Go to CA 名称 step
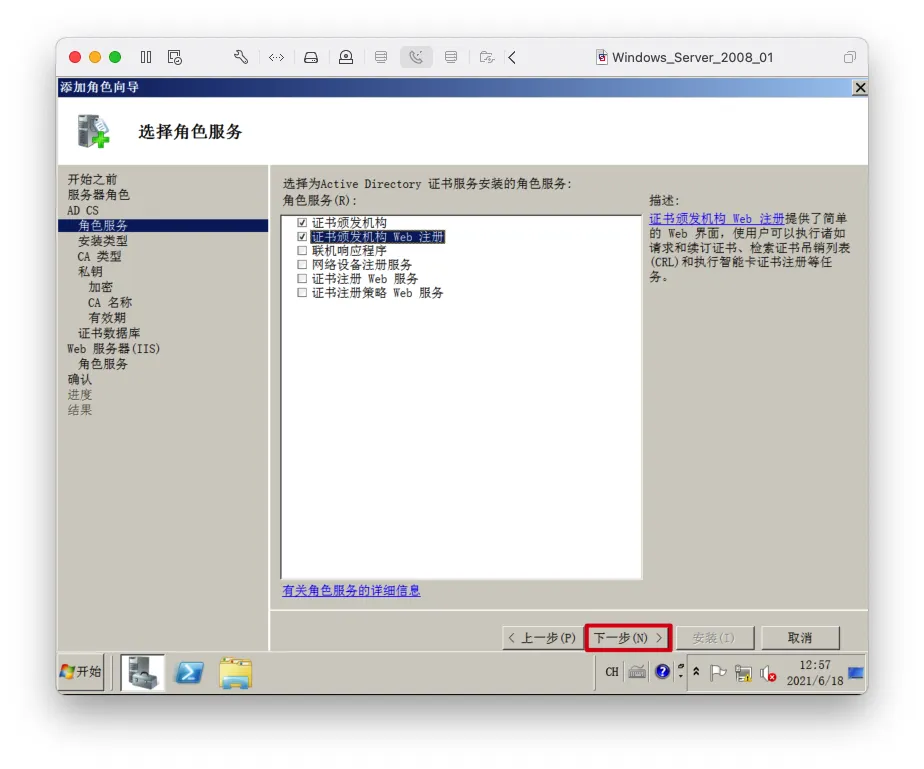 [110, 302]
